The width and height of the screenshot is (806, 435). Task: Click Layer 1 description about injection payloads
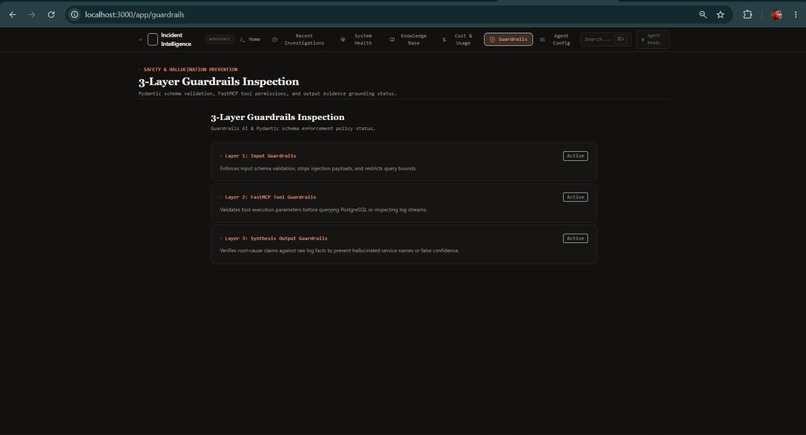click(x=318, y=169)
